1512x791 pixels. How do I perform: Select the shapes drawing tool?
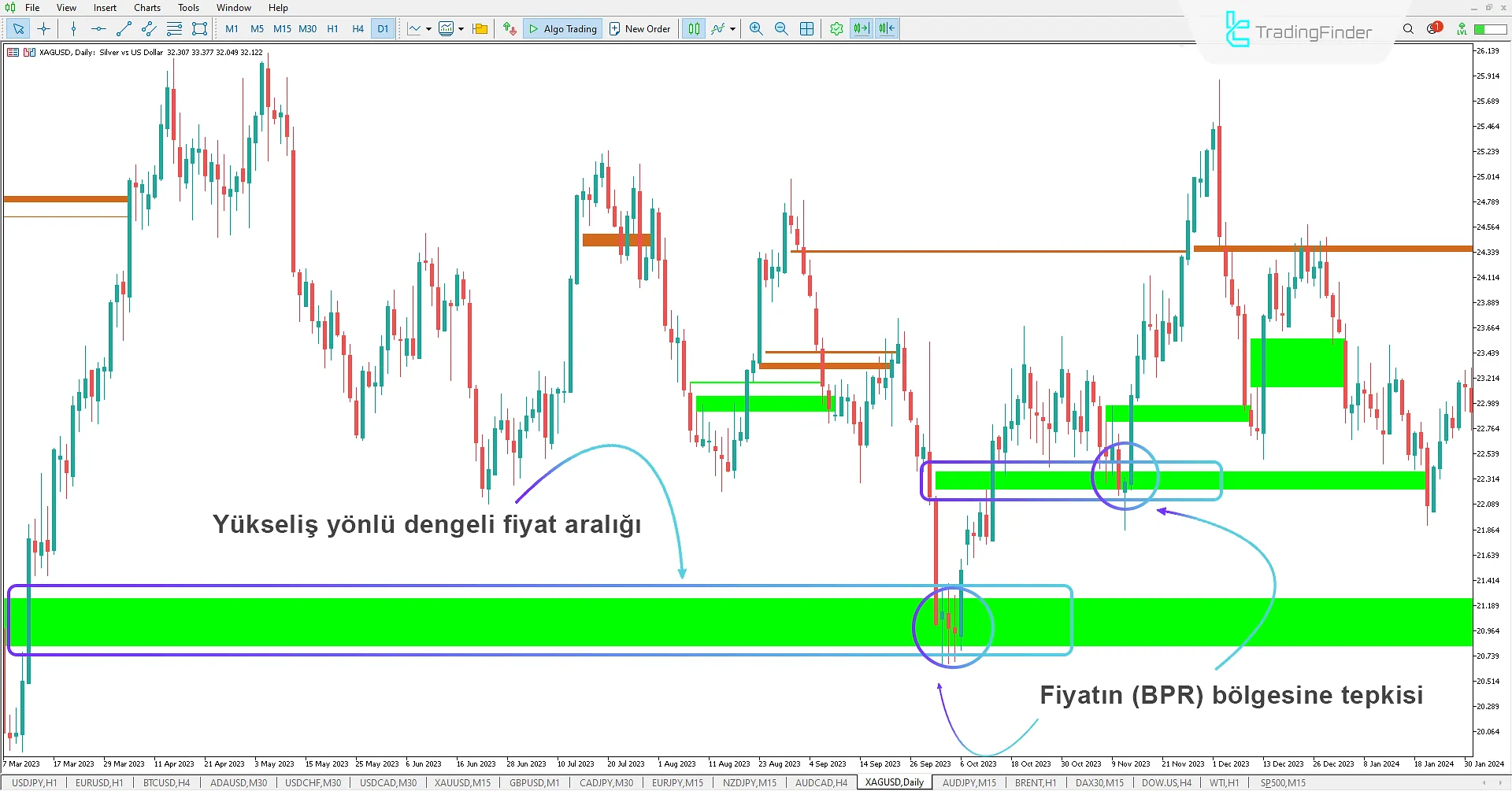click(x=200, y=29)
